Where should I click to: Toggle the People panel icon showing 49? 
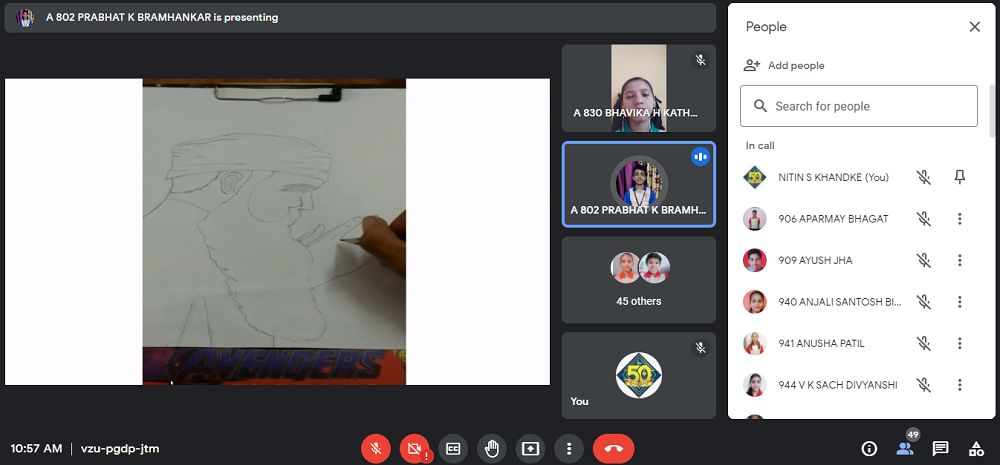(905, 448)
